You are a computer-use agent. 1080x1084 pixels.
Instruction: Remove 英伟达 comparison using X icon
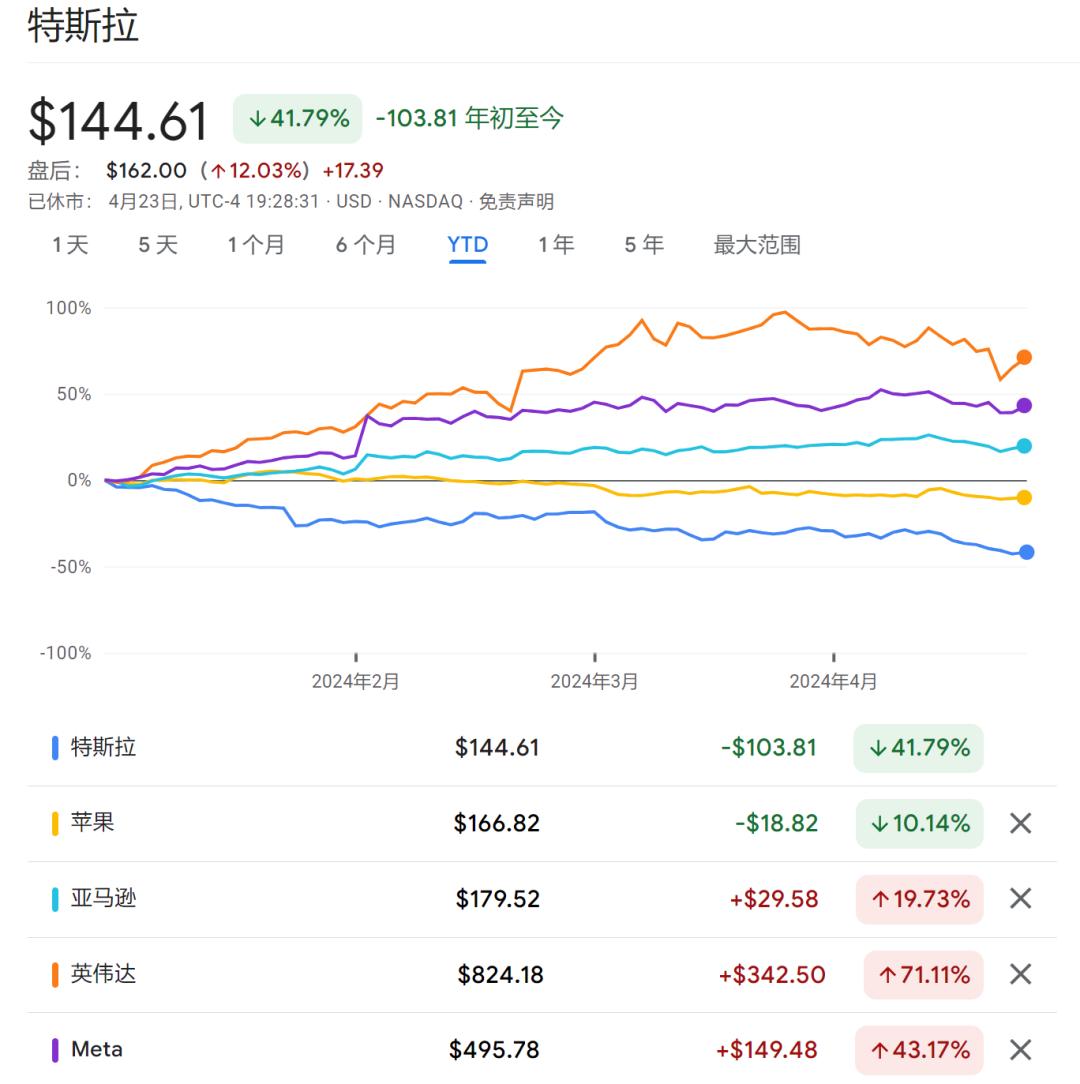coord(1021,974)
